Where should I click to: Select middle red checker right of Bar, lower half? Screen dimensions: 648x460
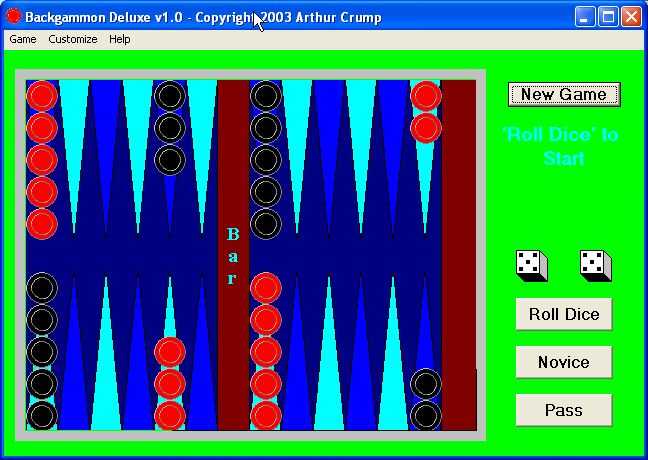click(266, 352)
